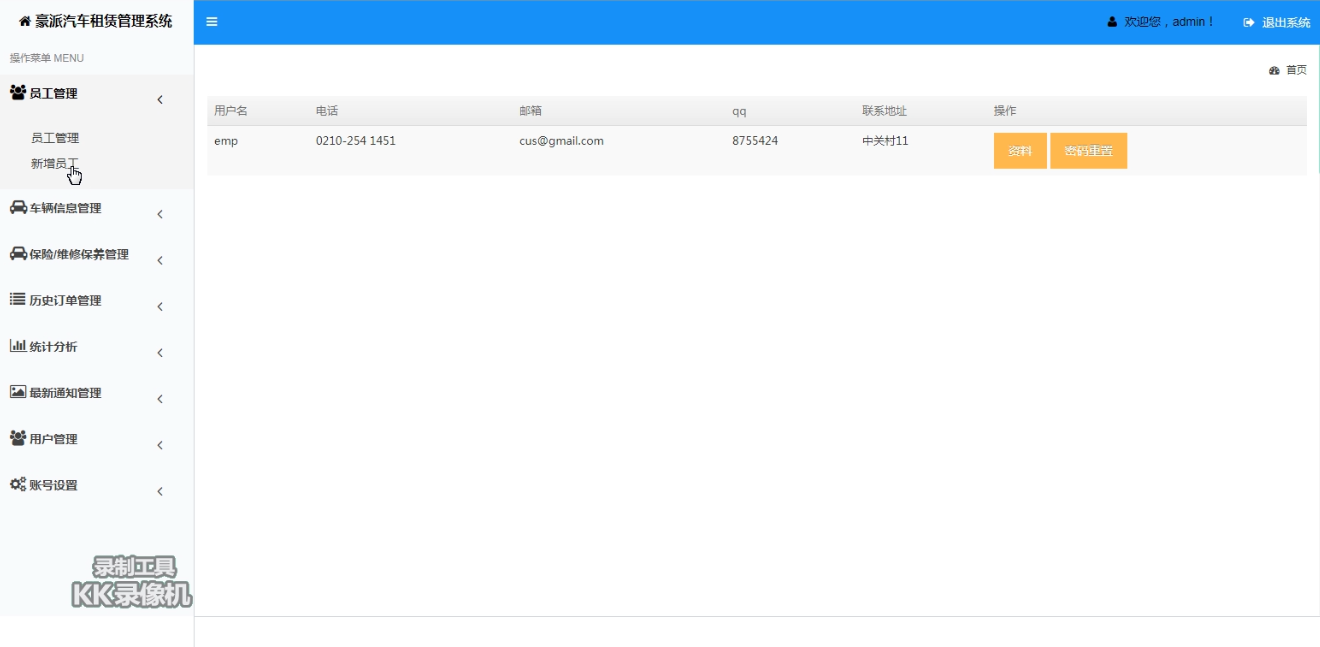Click the 欢迎您，admin！ text
Viewport: 1320px width, 647px height.
click(1169, 22)
